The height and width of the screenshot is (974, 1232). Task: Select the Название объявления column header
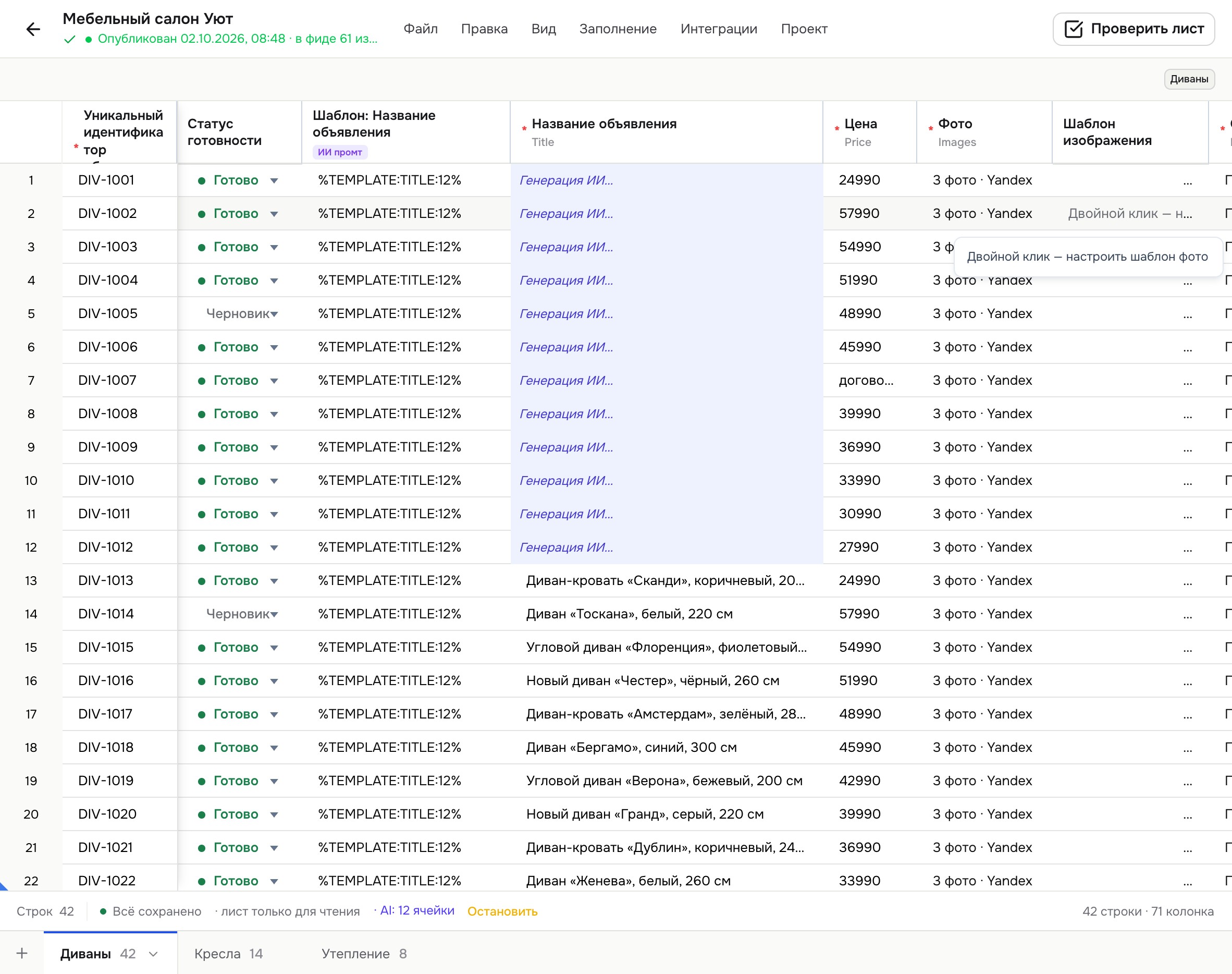(x=666, y=132)
